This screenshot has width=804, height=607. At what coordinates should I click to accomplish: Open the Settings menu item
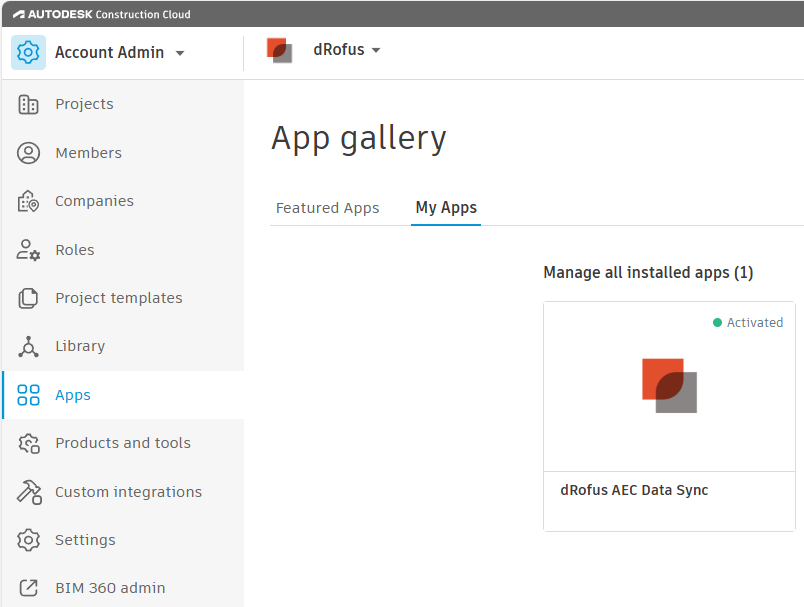point(85,540)
